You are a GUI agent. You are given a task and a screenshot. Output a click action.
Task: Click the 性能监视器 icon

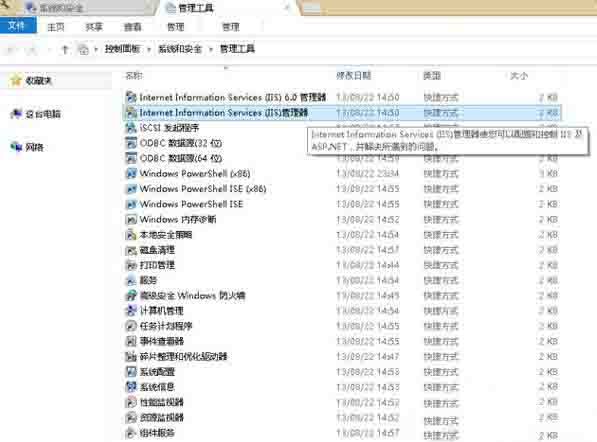(x=131, y=402)
